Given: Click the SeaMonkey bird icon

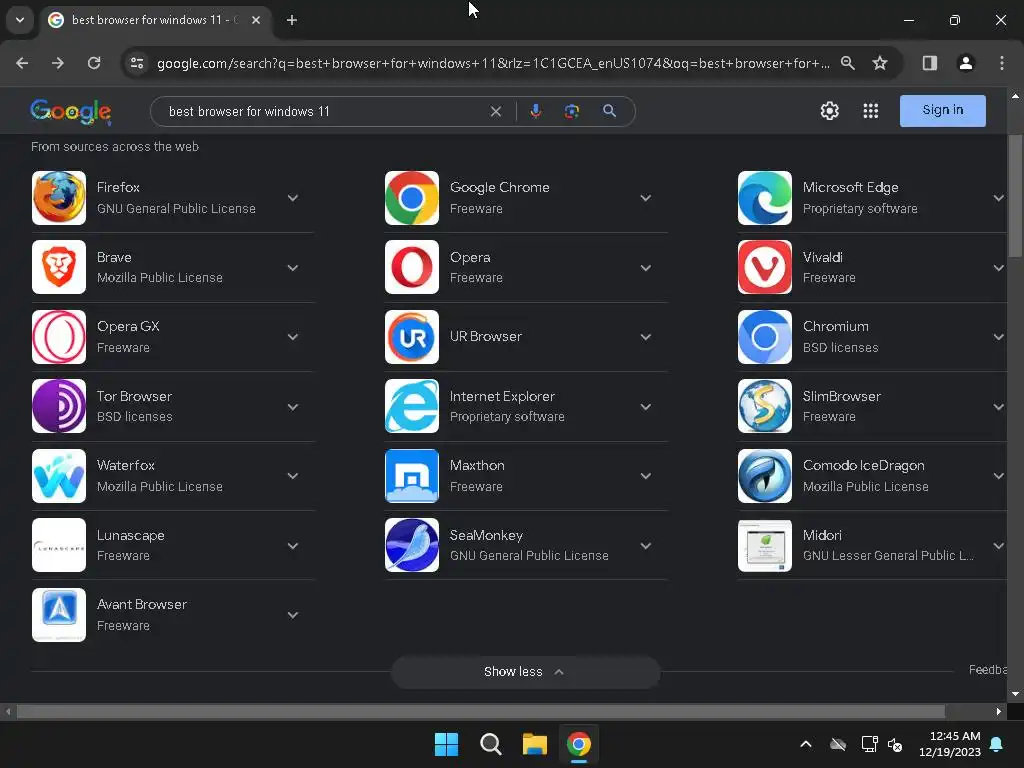Looking at the screenshot, I should (411, 545).
